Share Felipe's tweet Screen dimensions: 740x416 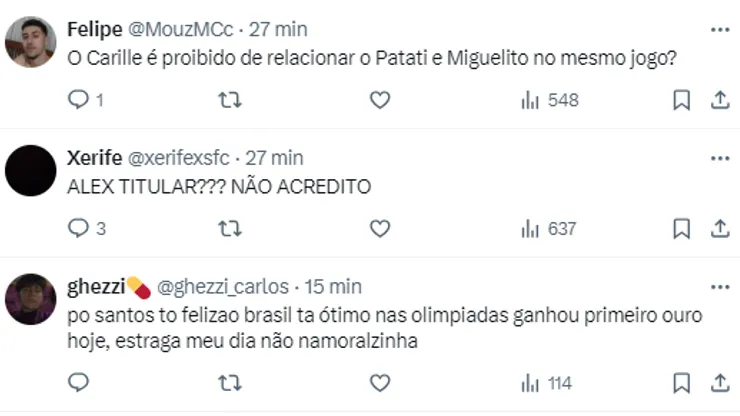click(x=719, y=100)
